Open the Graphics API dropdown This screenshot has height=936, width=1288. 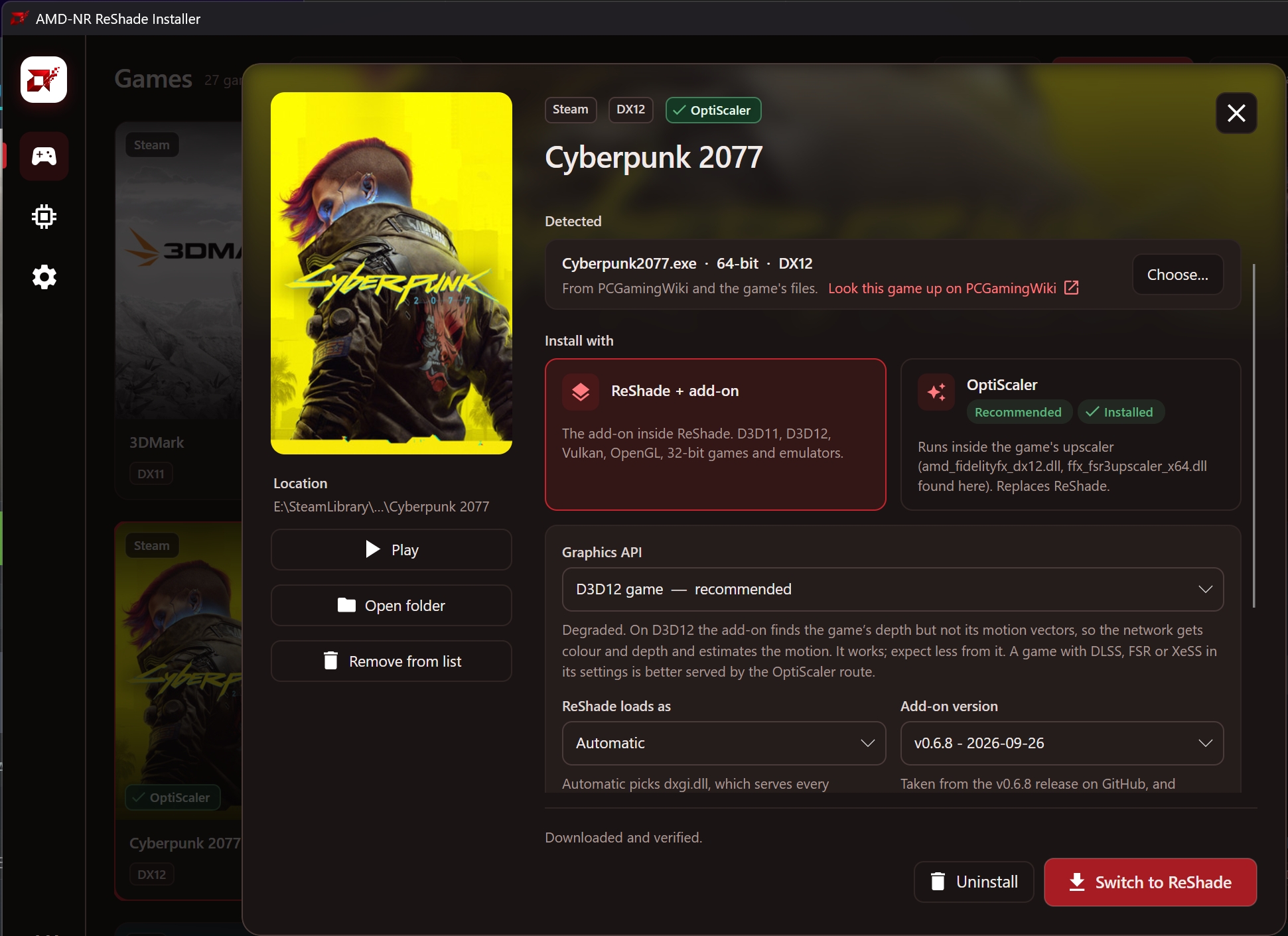(893, 589)
